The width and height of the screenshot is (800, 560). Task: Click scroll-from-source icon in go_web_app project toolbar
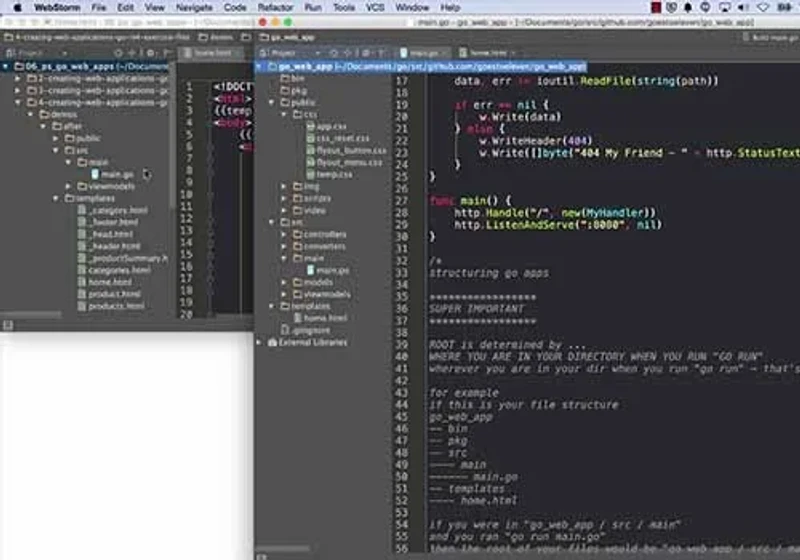(334, 53)
